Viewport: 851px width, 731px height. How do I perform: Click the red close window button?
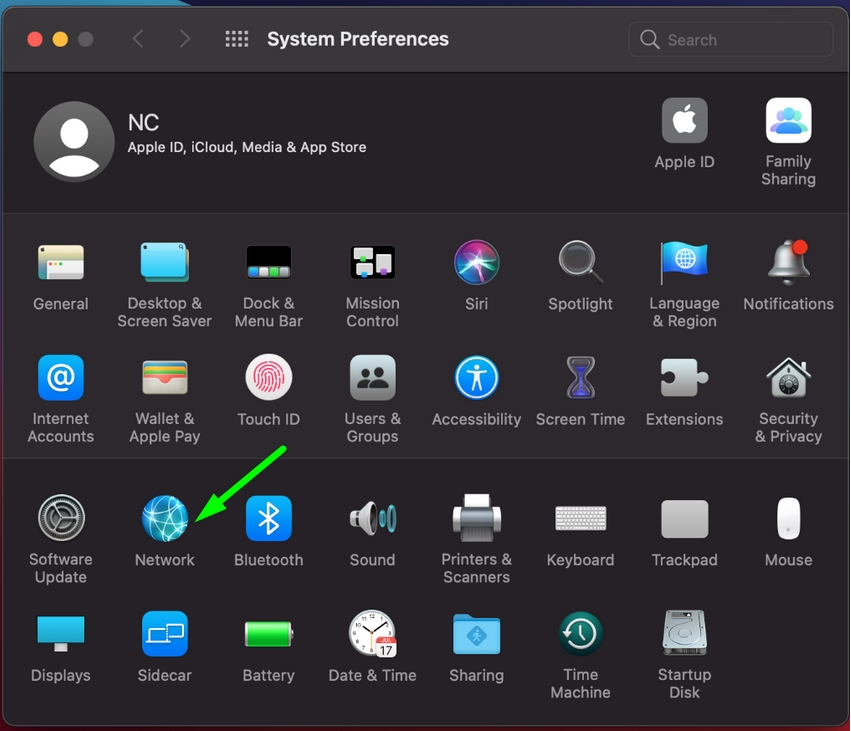[x=35, y=40]
